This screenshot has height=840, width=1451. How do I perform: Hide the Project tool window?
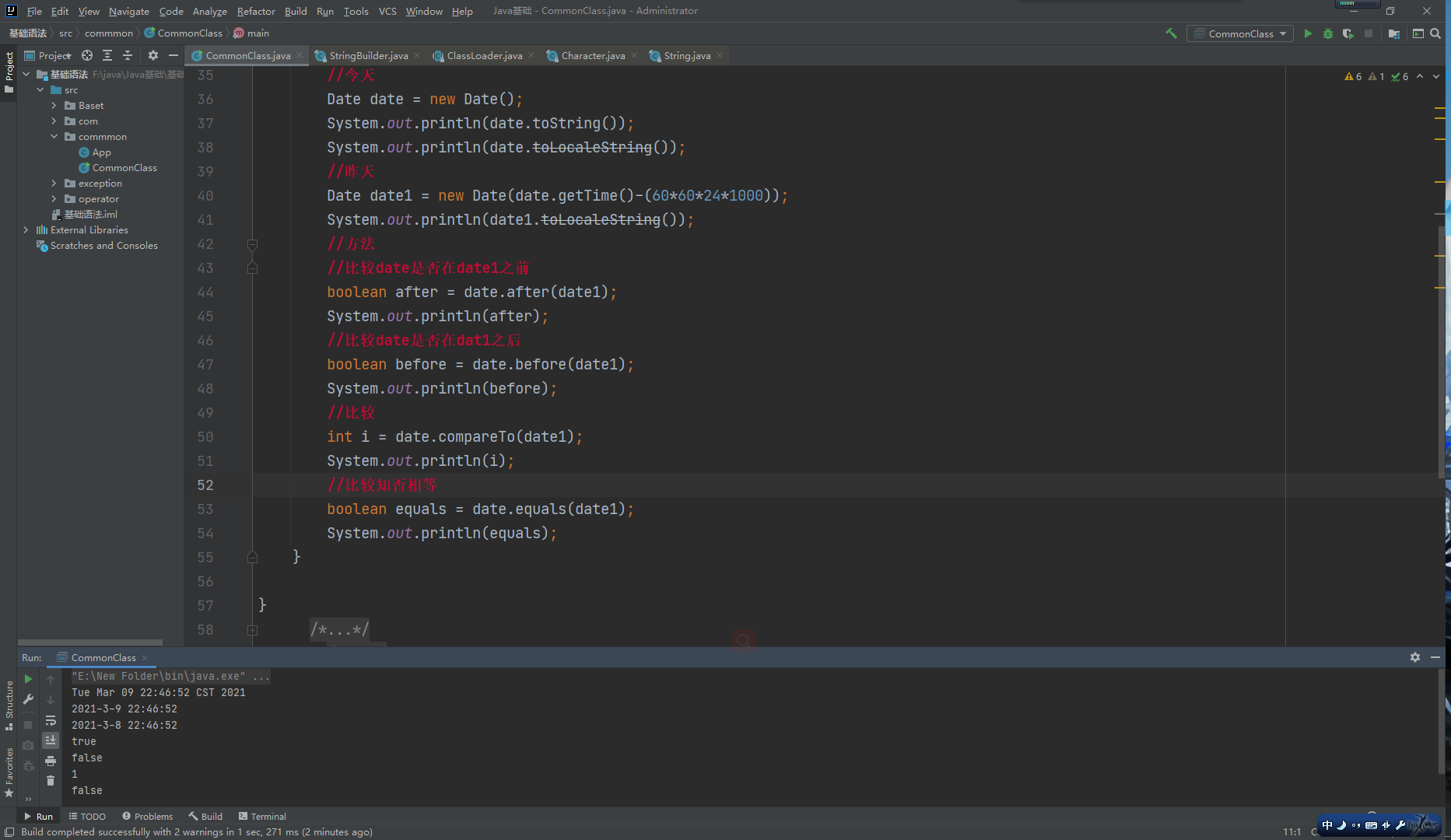pos(173,55)
